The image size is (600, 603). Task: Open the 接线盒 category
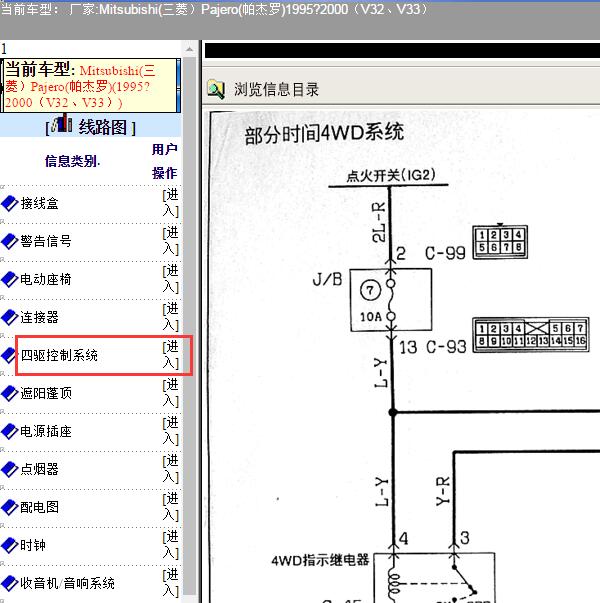pyautogui.click(x=39, y=203)
